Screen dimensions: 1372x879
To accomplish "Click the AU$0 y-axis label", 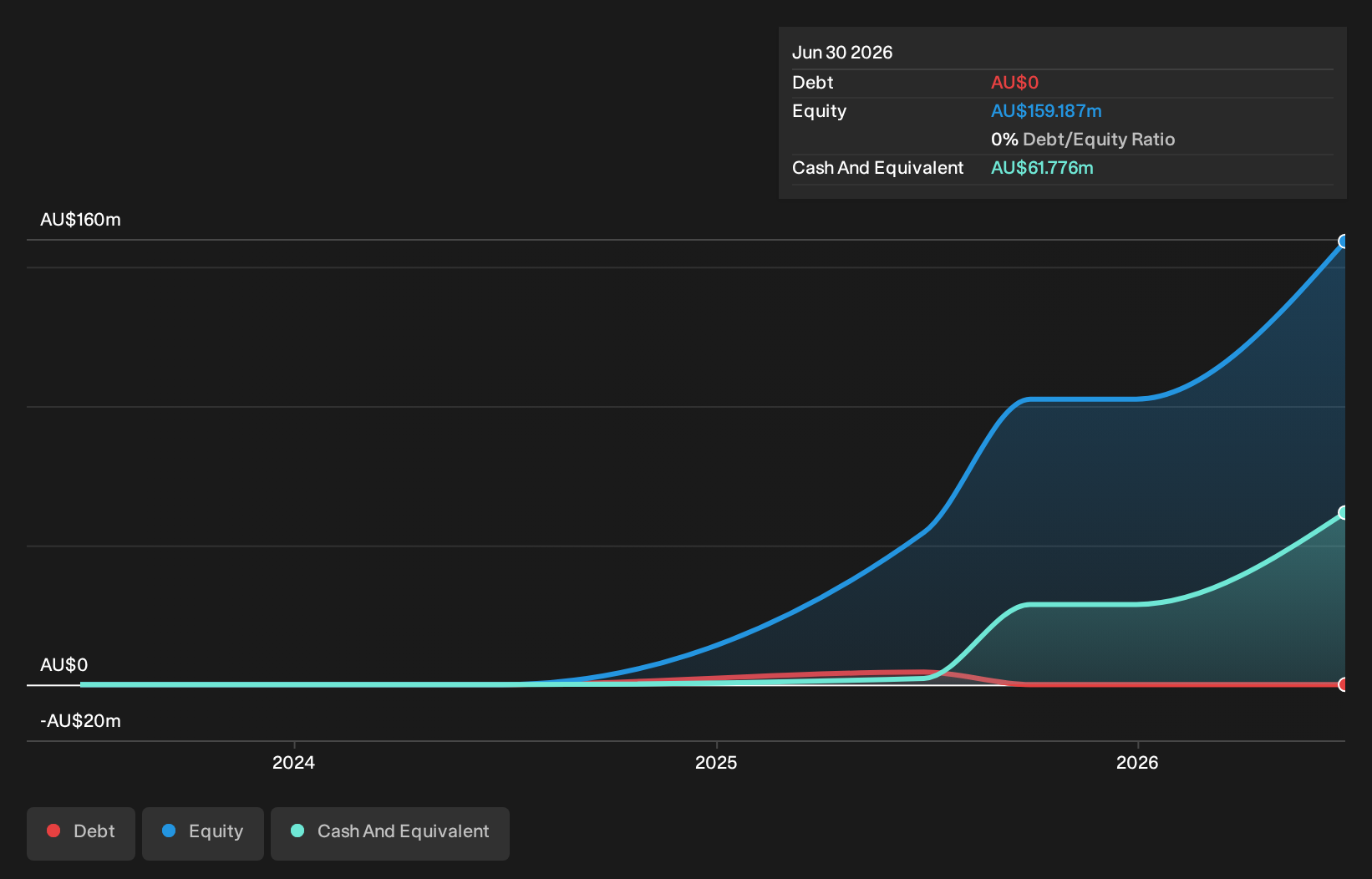I will (x=64, y=665).
